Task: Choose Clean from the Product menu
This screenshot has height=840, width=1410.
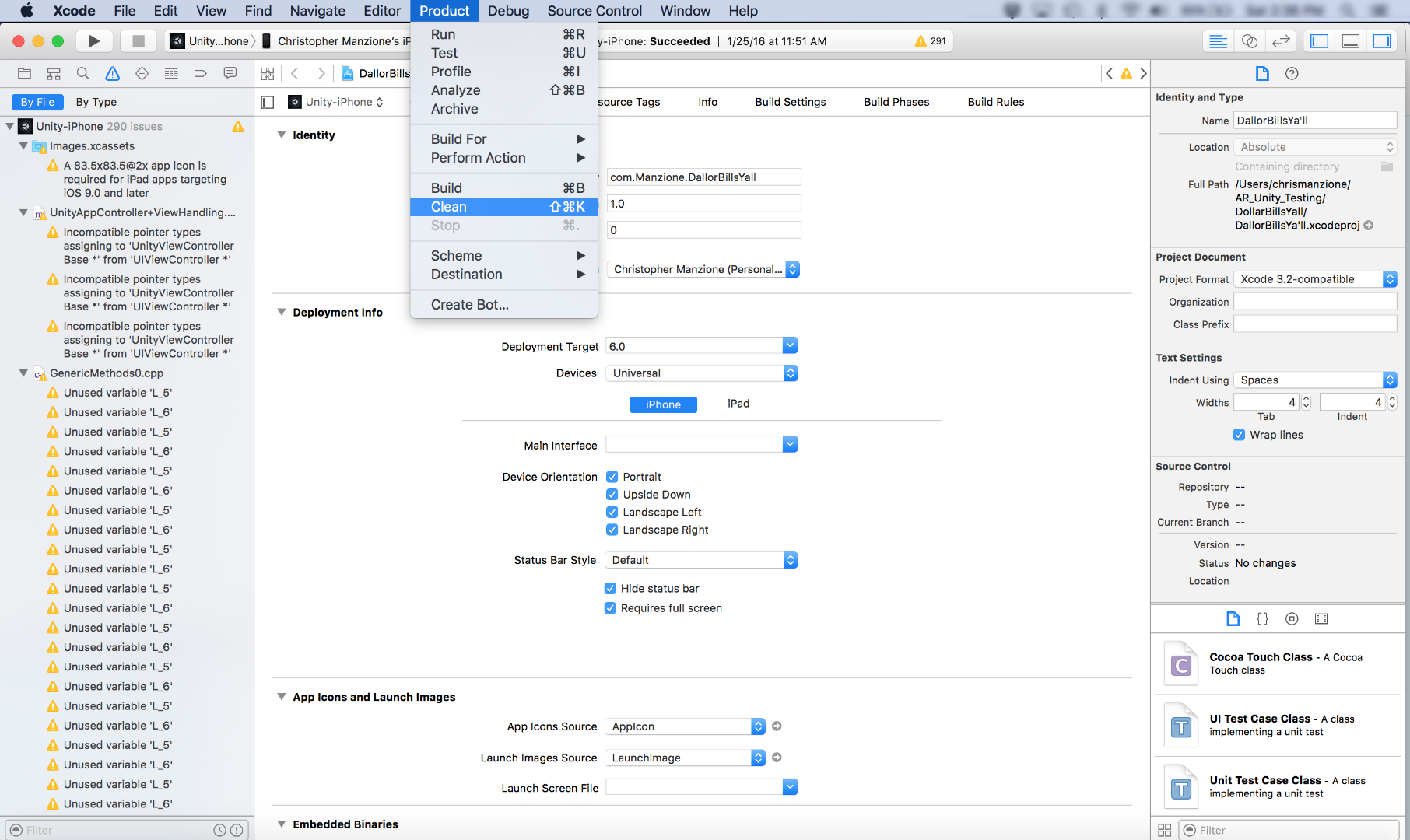Action: (503, 207)
